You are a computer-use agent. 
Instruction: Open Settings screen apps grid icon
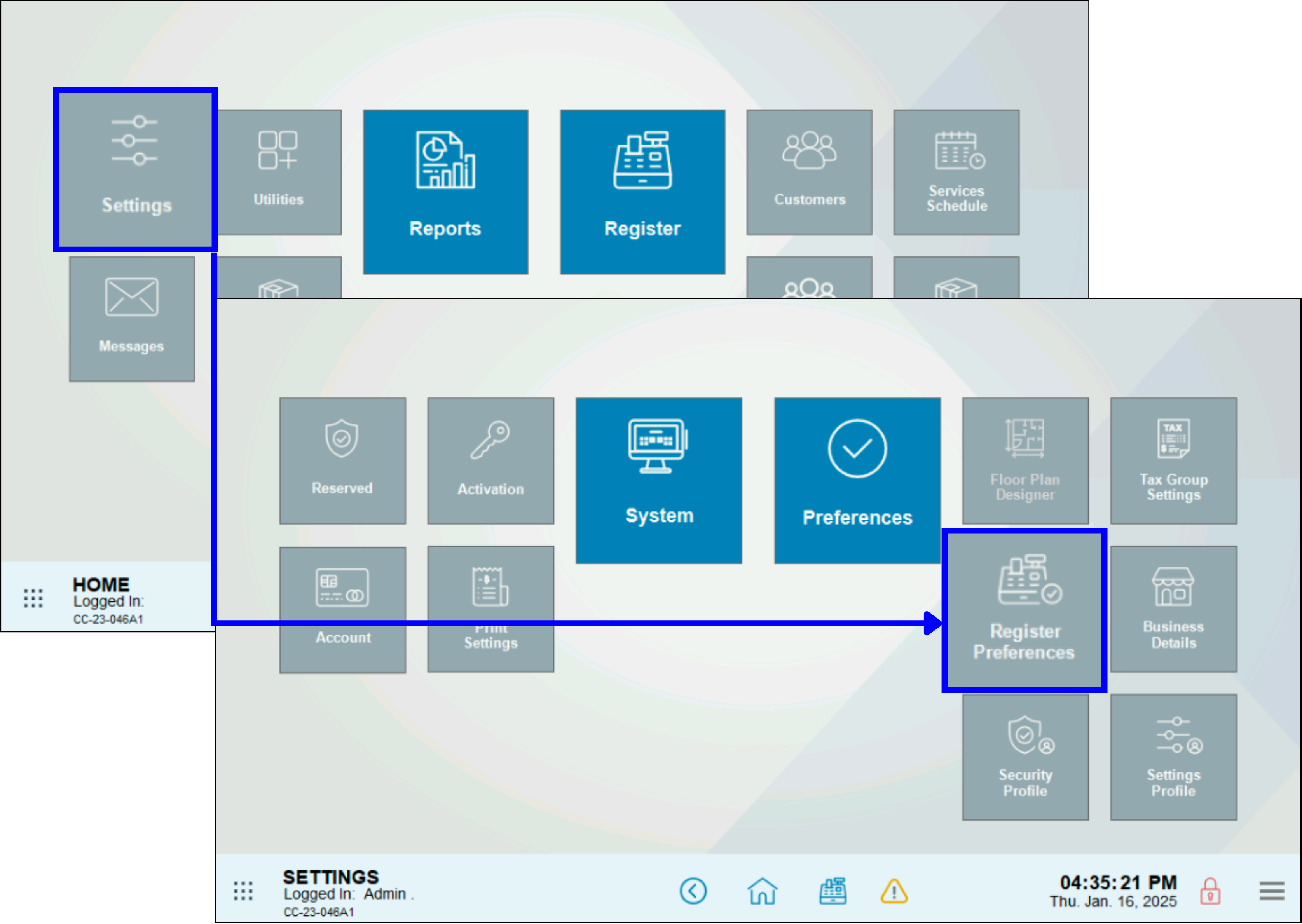point(243,891)
